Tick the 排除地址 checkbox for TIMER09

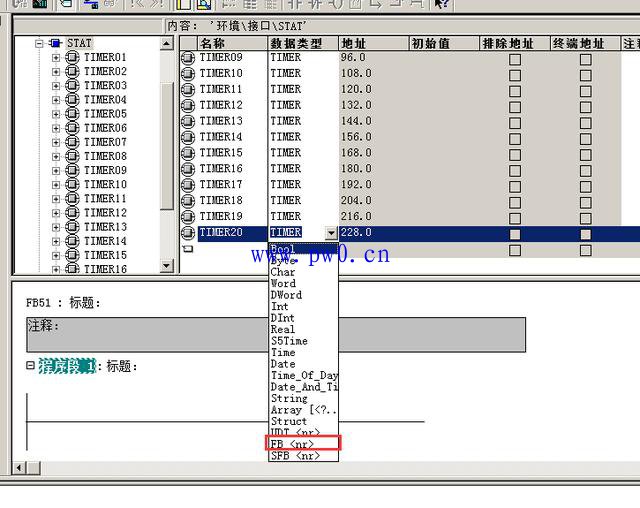point(515,60)
